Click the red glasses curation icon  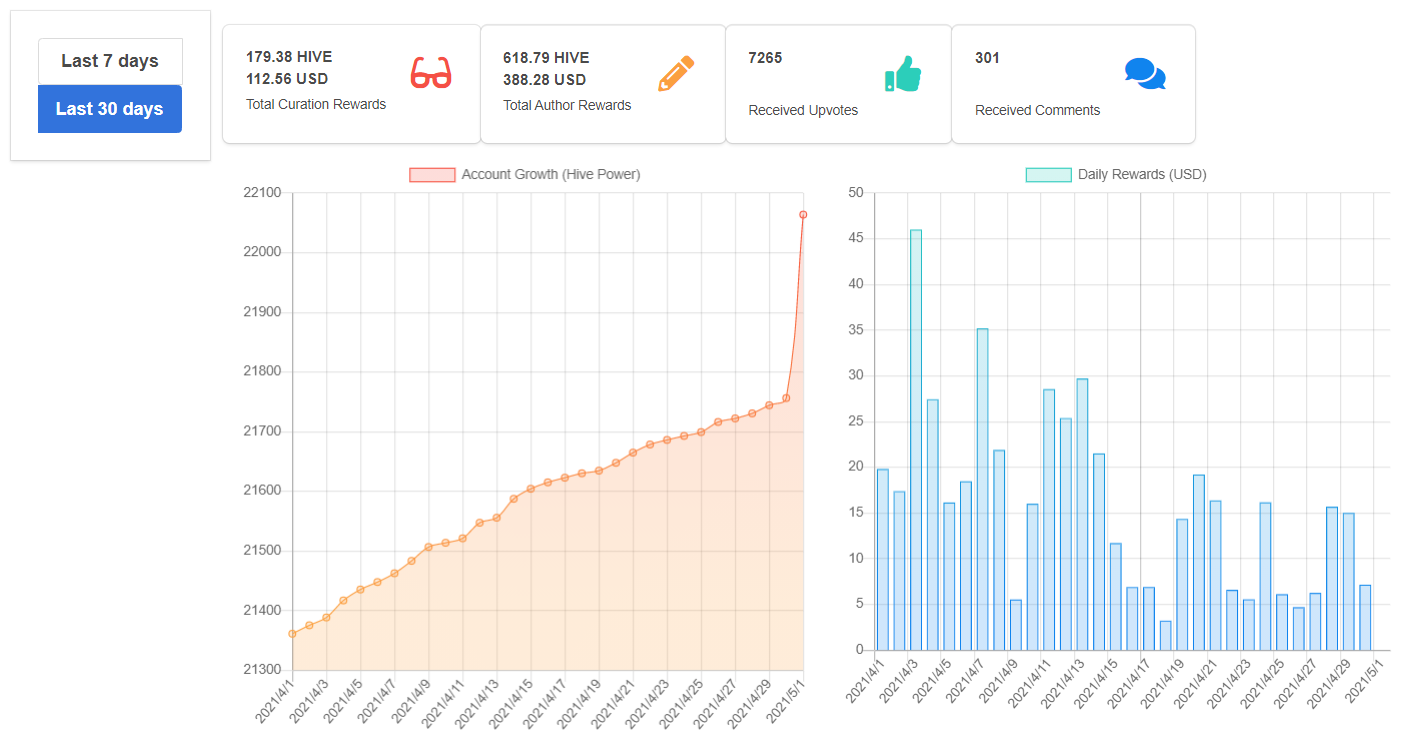pos(431,73)
